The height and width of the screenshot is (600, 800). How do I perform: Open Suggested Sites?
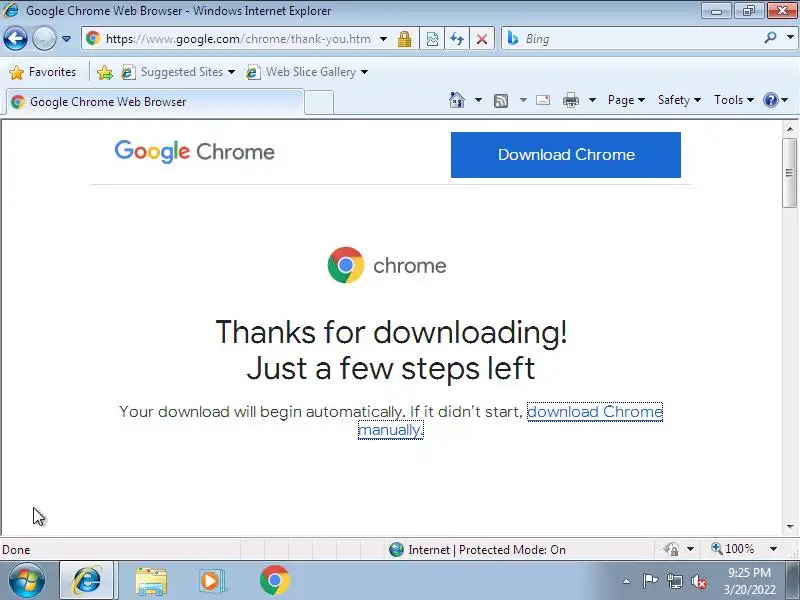click(x=178, y=72)
